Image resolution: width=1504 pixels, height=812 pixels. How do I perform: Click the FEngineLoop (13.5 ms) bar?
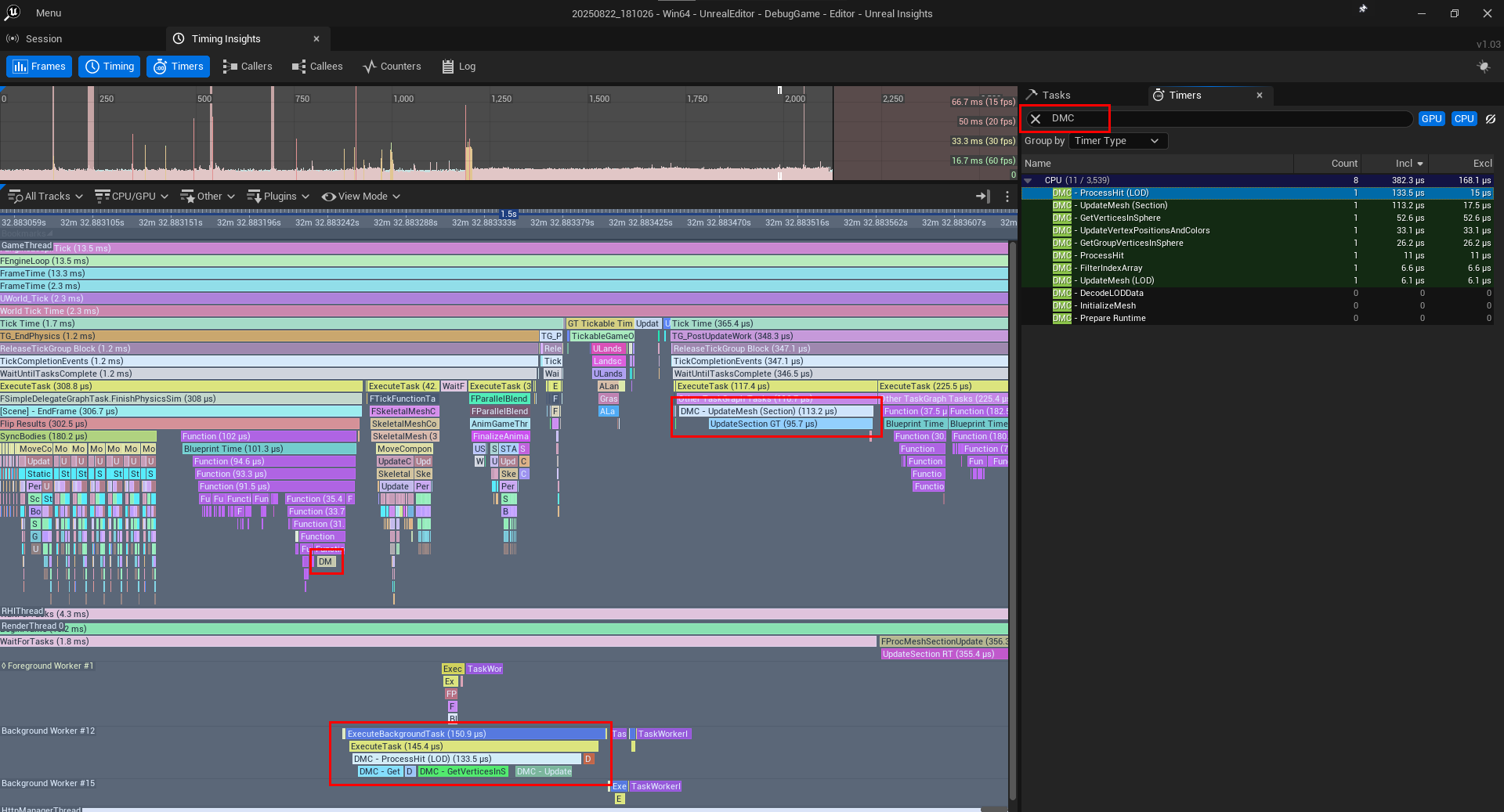pos(504,261)
